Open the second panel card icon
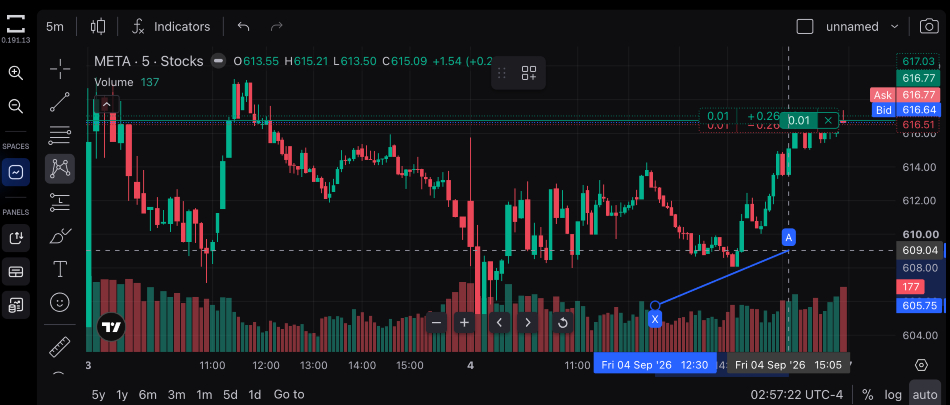This screenshot has width=950, height=405. click(x=16, y=271)
